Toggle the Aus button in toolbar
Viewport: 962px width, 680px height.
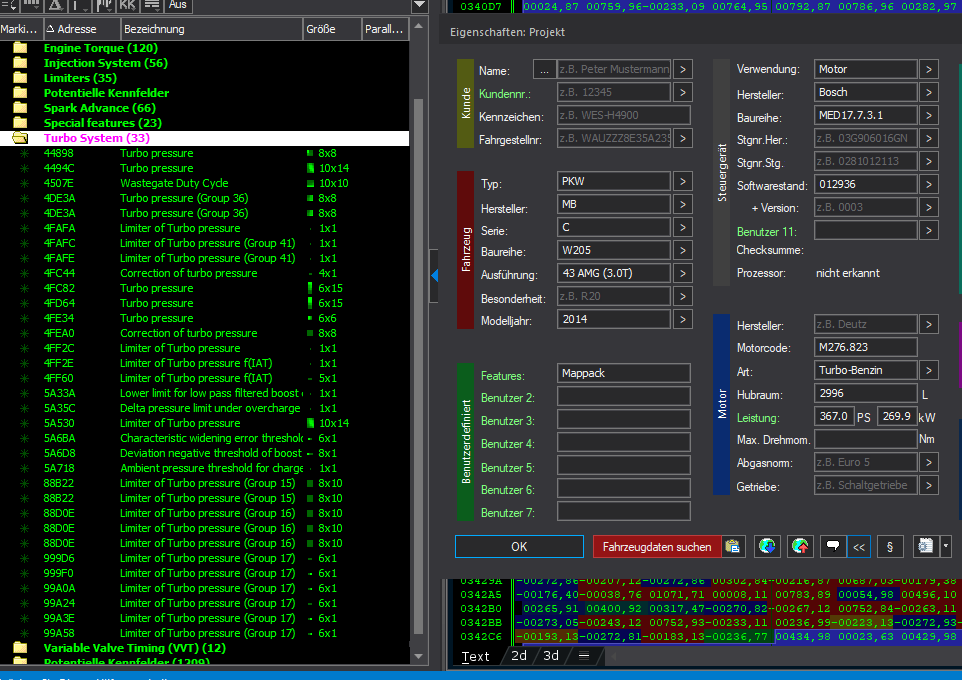tap(178, 5)
